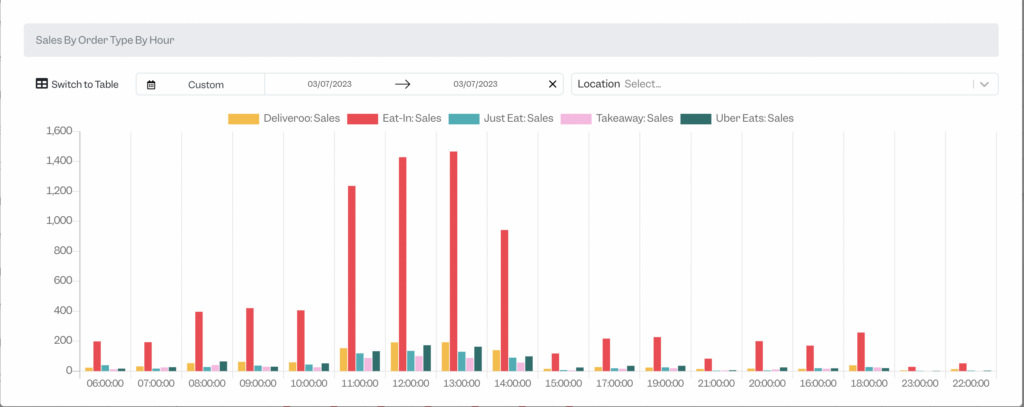Click the Deliveroo: Sales legend label
The image size is (1024, 407).
point(302,119)
